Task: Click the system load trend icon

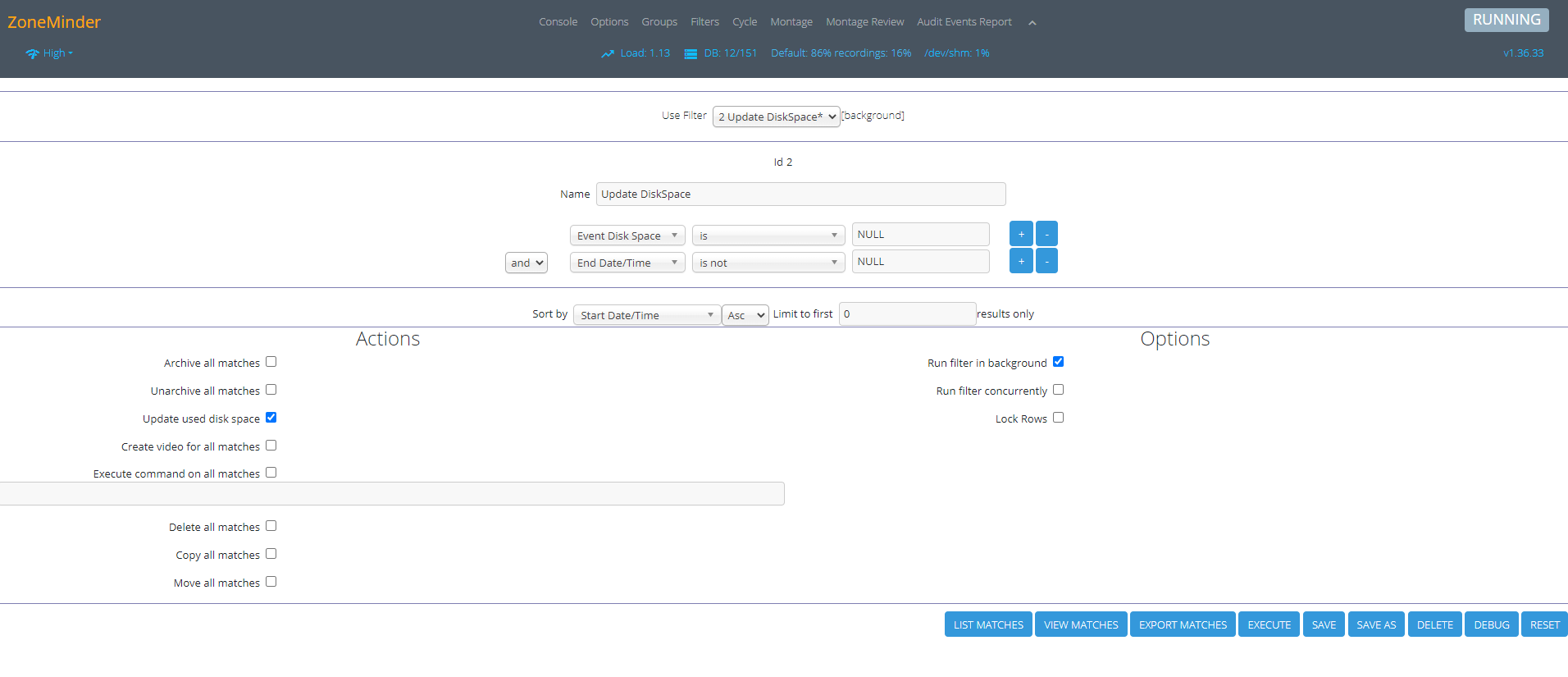Action: (x=607, y=54)
